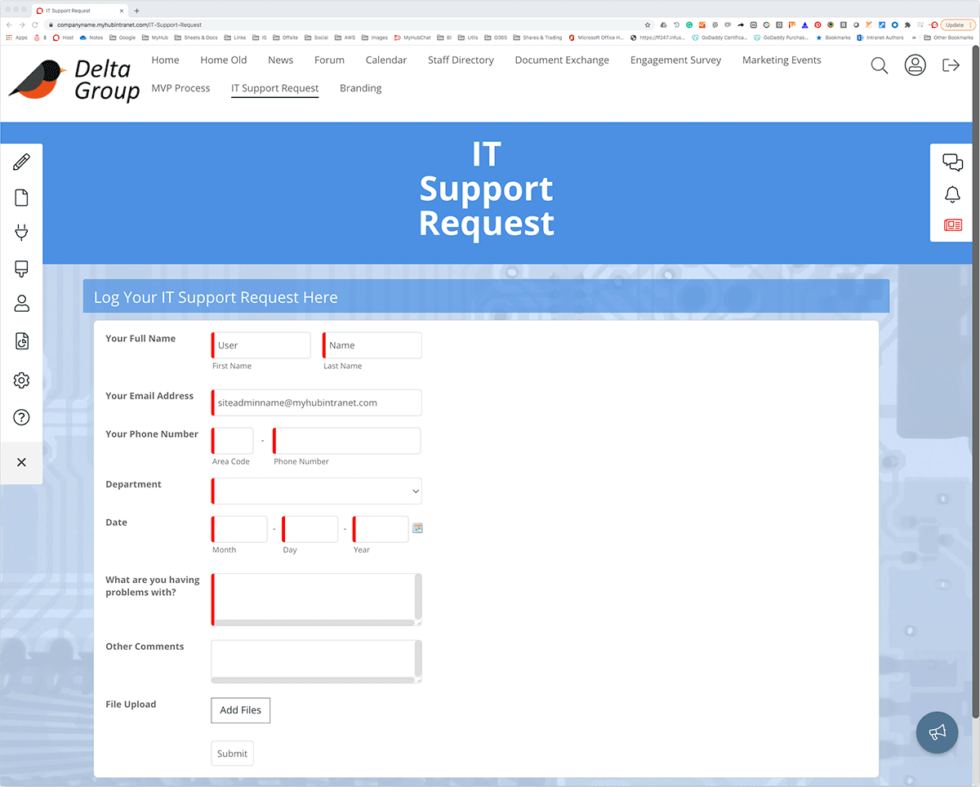The width and height of the screenshot is (980, 787).
Task: Click the pencil edit icon in left sidebar
Action: [21, 162]
